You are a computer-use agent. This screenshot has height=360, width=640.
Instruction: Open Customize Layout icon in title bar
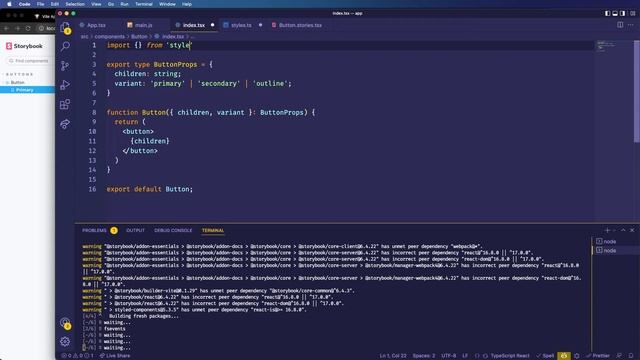tap(632, 13)
